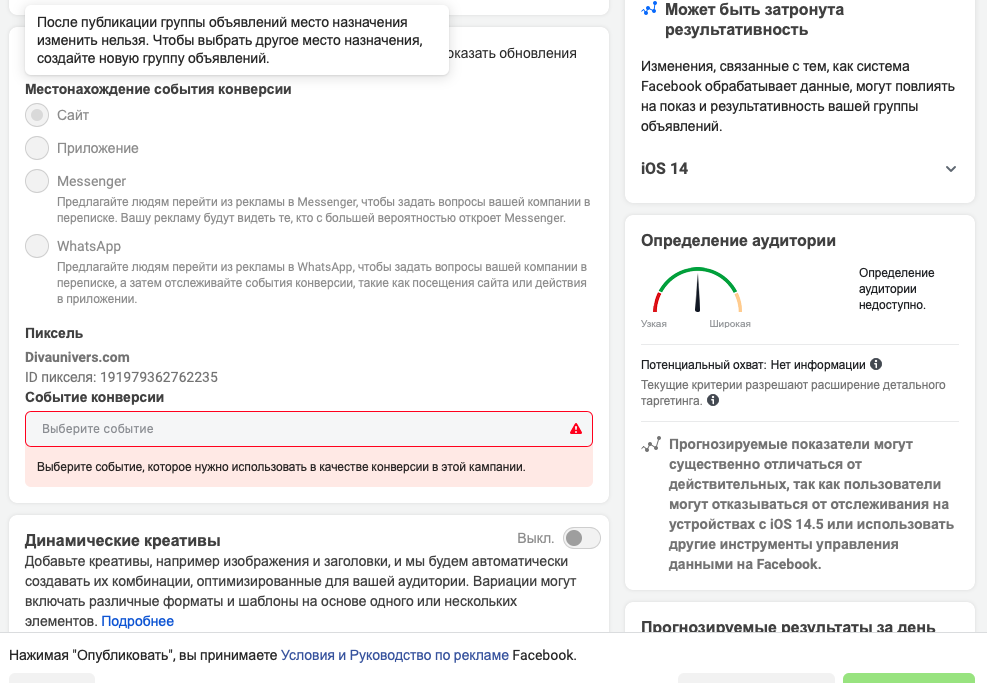The height and width of the screenshot is (683, 987).
Task: Expand the iOS 14 section chevron
Action: tap(950, 169)
